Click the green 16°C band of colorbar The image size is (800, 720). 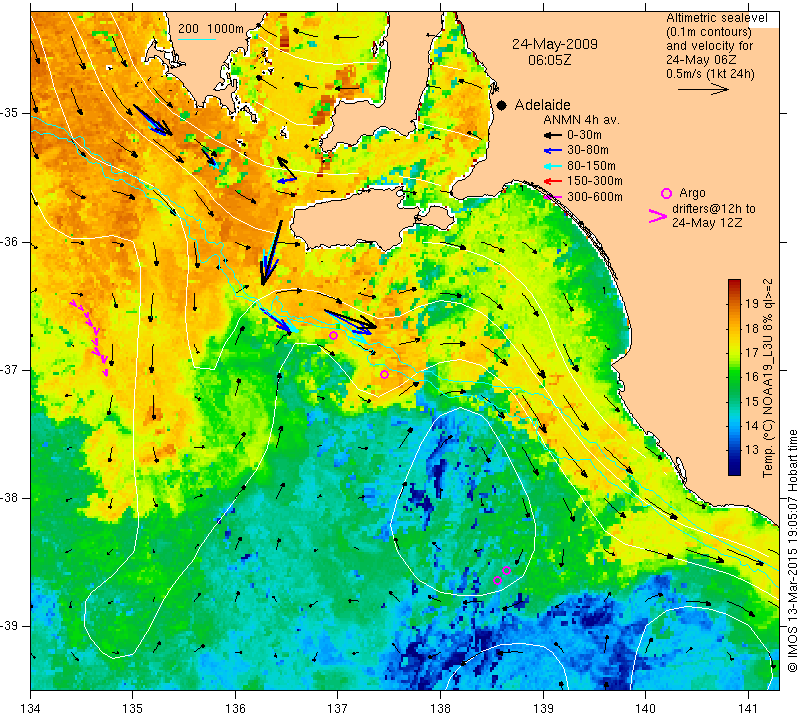click(734, 377)
